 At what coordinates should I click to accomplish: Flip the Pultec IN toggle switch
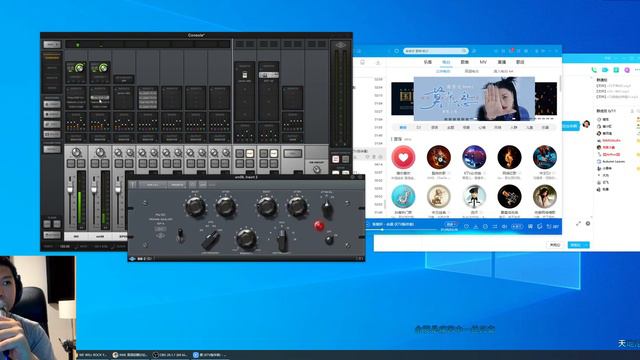[180, 236]
